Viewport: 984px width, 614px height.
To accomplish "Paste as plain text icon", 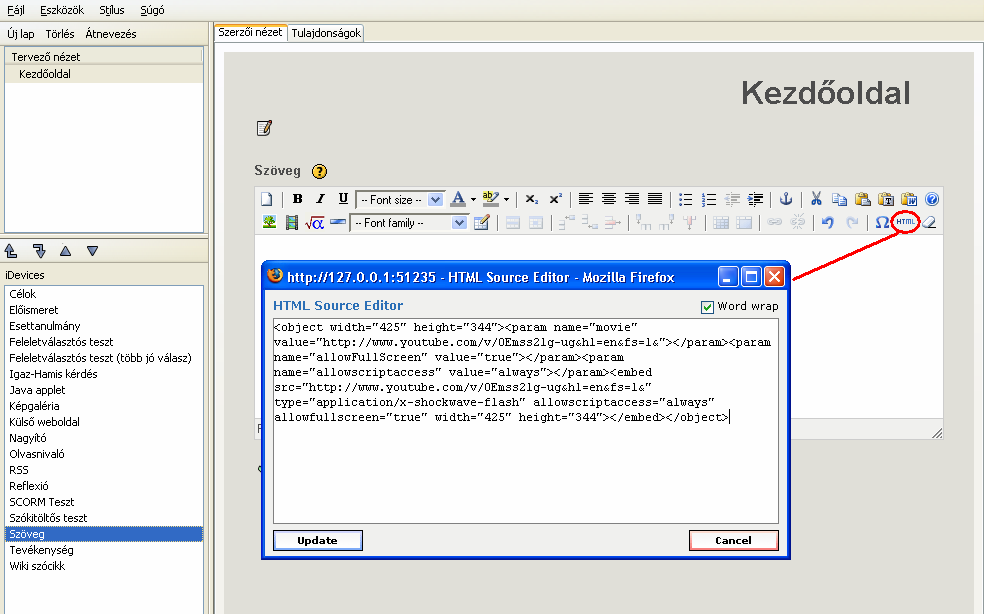I will 885,199.
